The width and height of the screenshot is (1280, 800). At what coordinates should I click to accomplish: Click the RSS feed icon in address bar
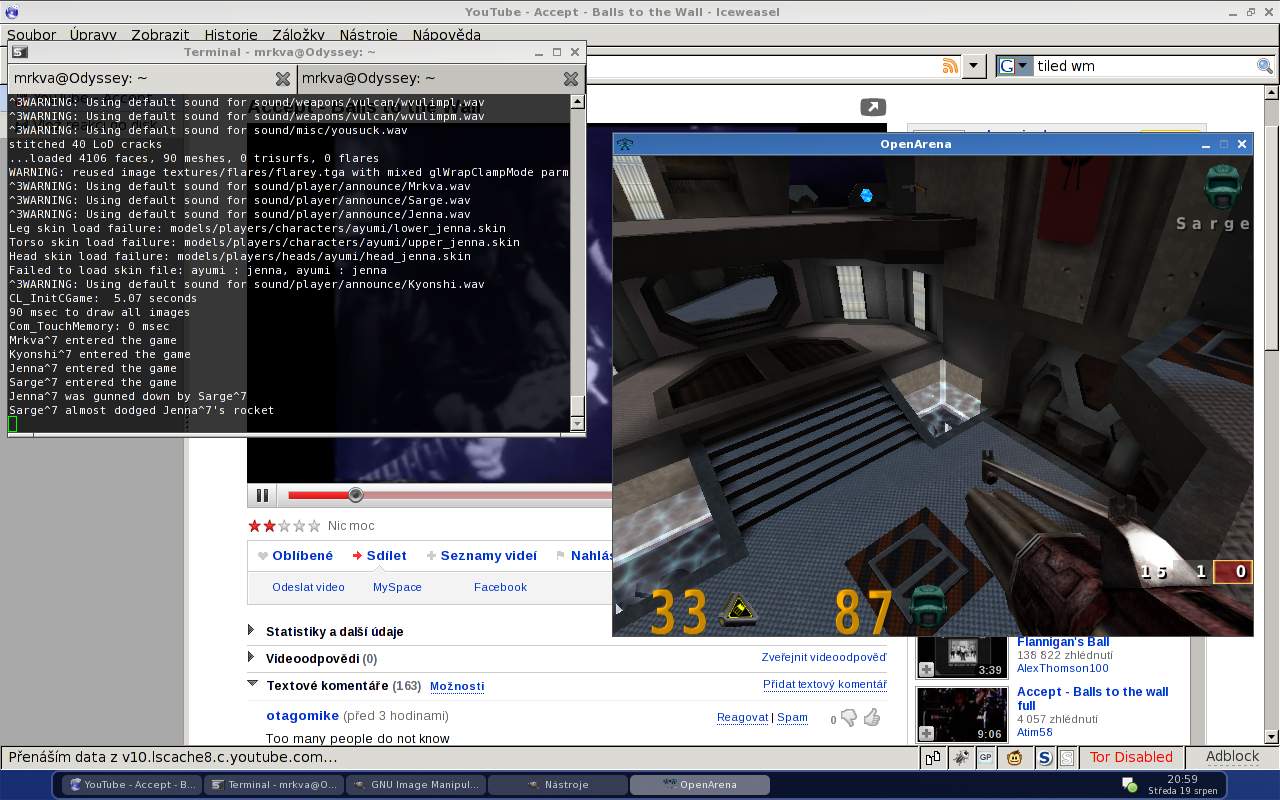[x=950, y=66]
